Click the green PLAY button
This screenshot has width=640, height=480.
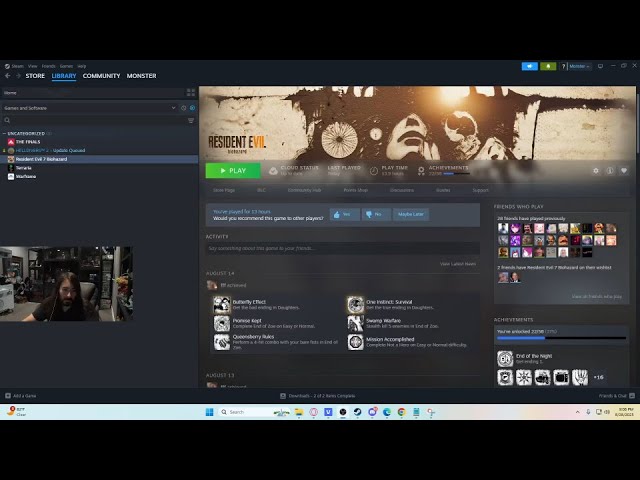tap(233, 171)
